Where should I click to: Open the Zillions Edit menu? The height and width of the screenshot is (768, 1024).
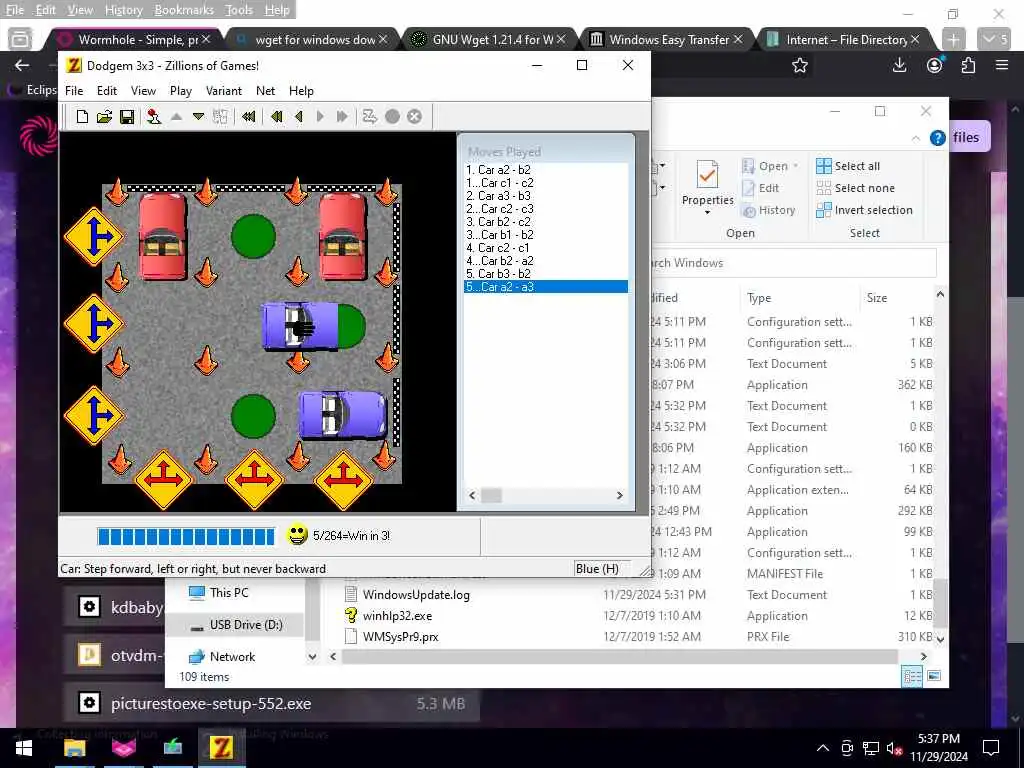[106, 91]
